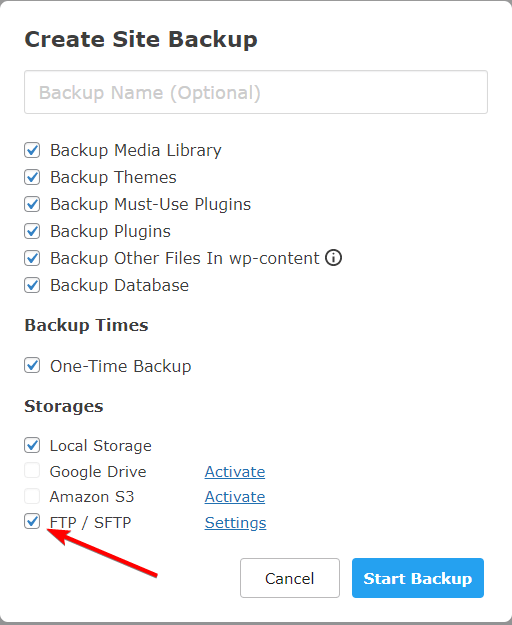The image size is (512, 625).
Task: Focus the Backup Name input field
Action: 256,92
